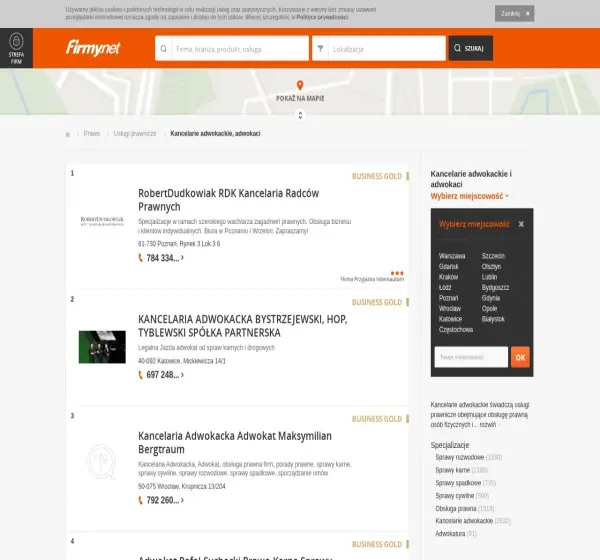600x560 pixels.
Task: Select Warszawa in city list
Action: point(452,256)
